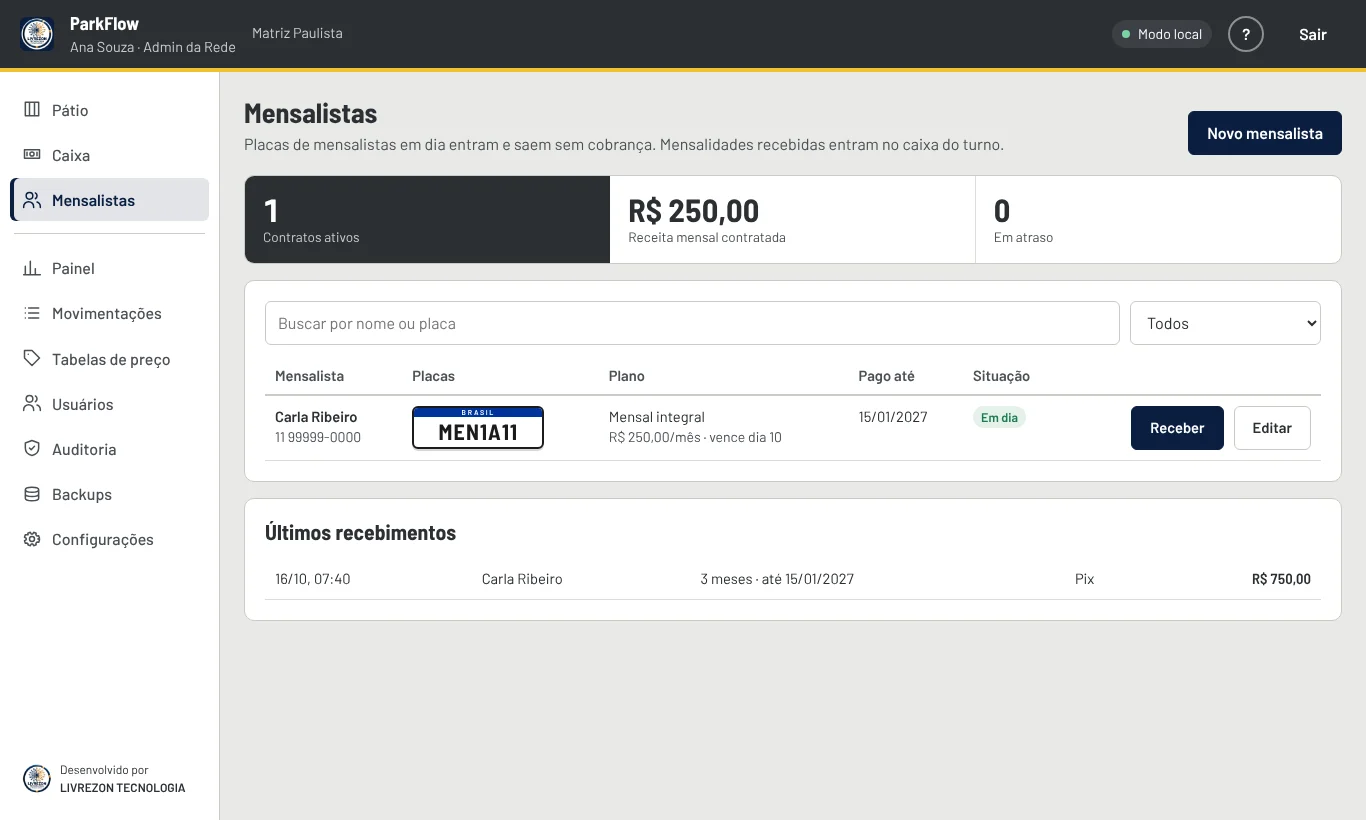The height and width of the screenshot is (820, 1366).
Task: Click the Matriz Paulista unit name
Action: click(x=297, y=33)
